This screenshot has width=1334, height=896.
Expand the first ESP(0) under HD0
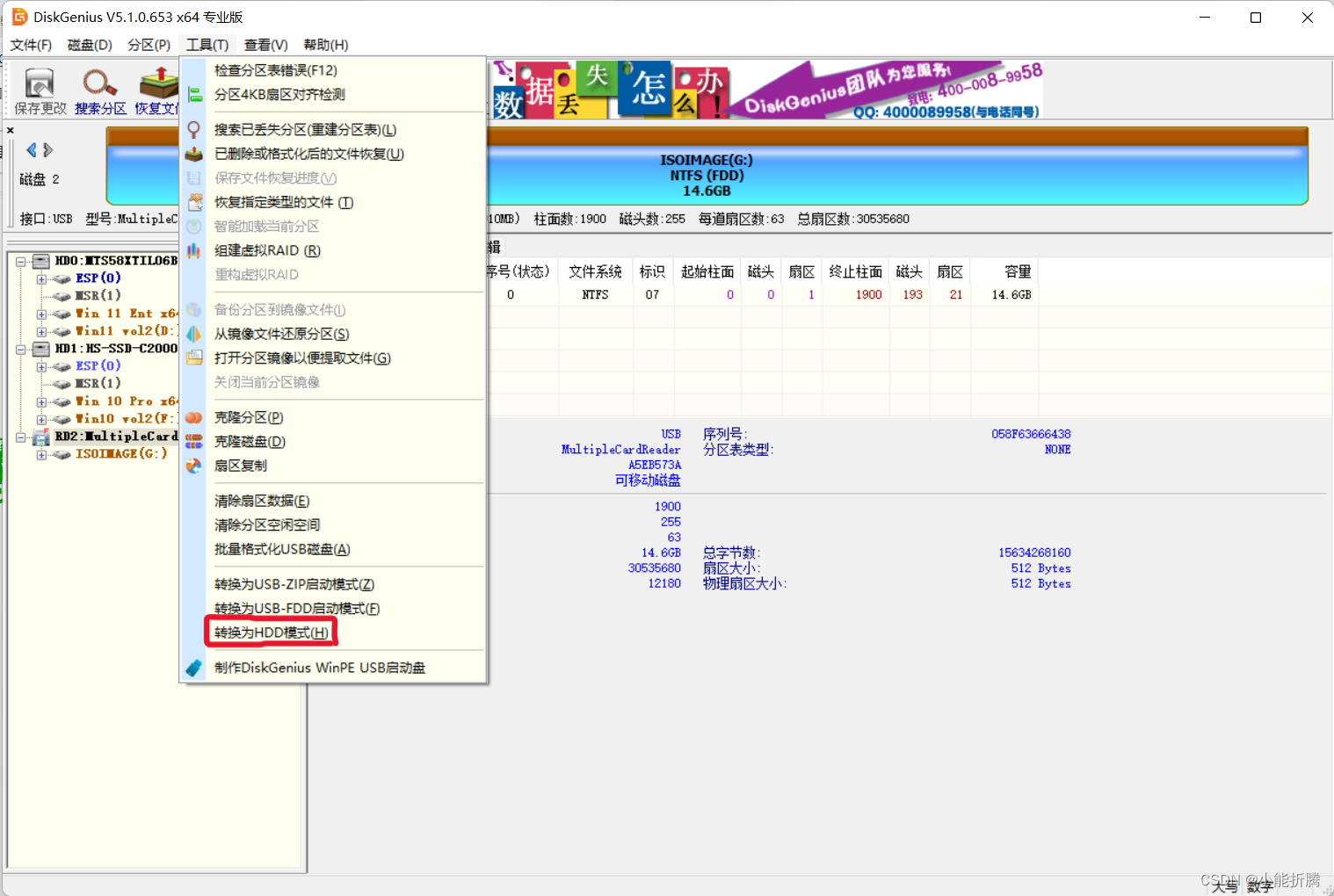coord(41,278)
